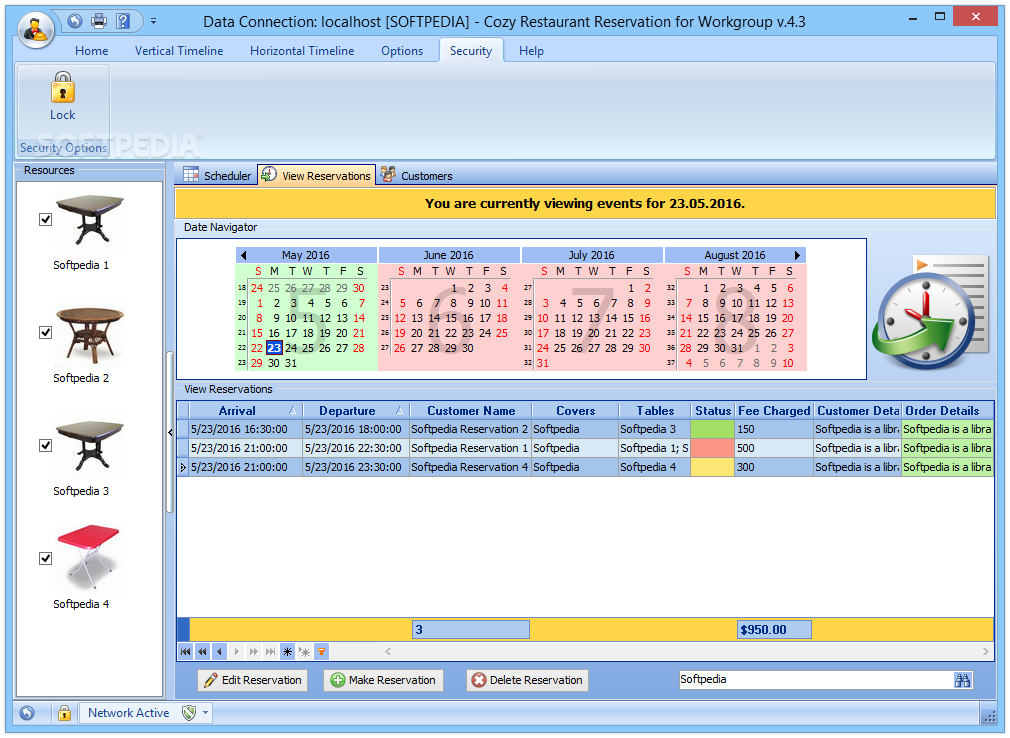Click the Fee Charged column header
Image resolution: width=1010 pixels, height=738 pixels.
click(x=774, y=410)
